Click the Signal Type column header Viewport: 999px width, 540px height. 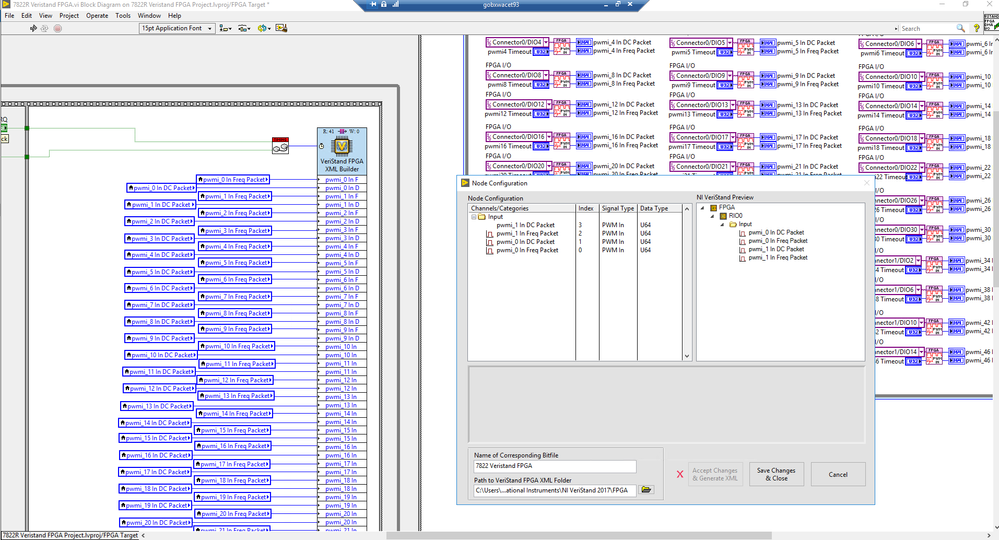[618, 208]
